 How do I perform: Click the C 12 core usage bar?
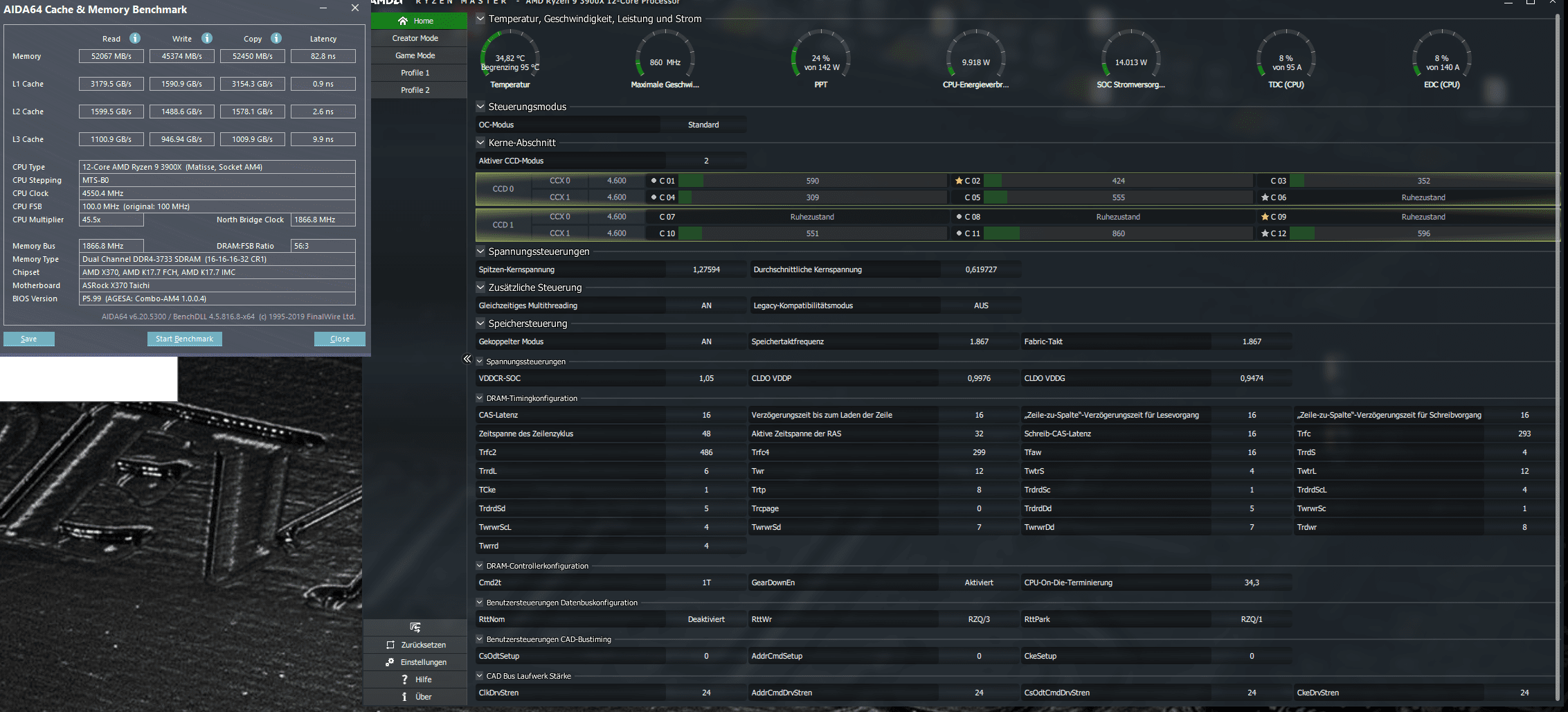tap(1423, 233)
